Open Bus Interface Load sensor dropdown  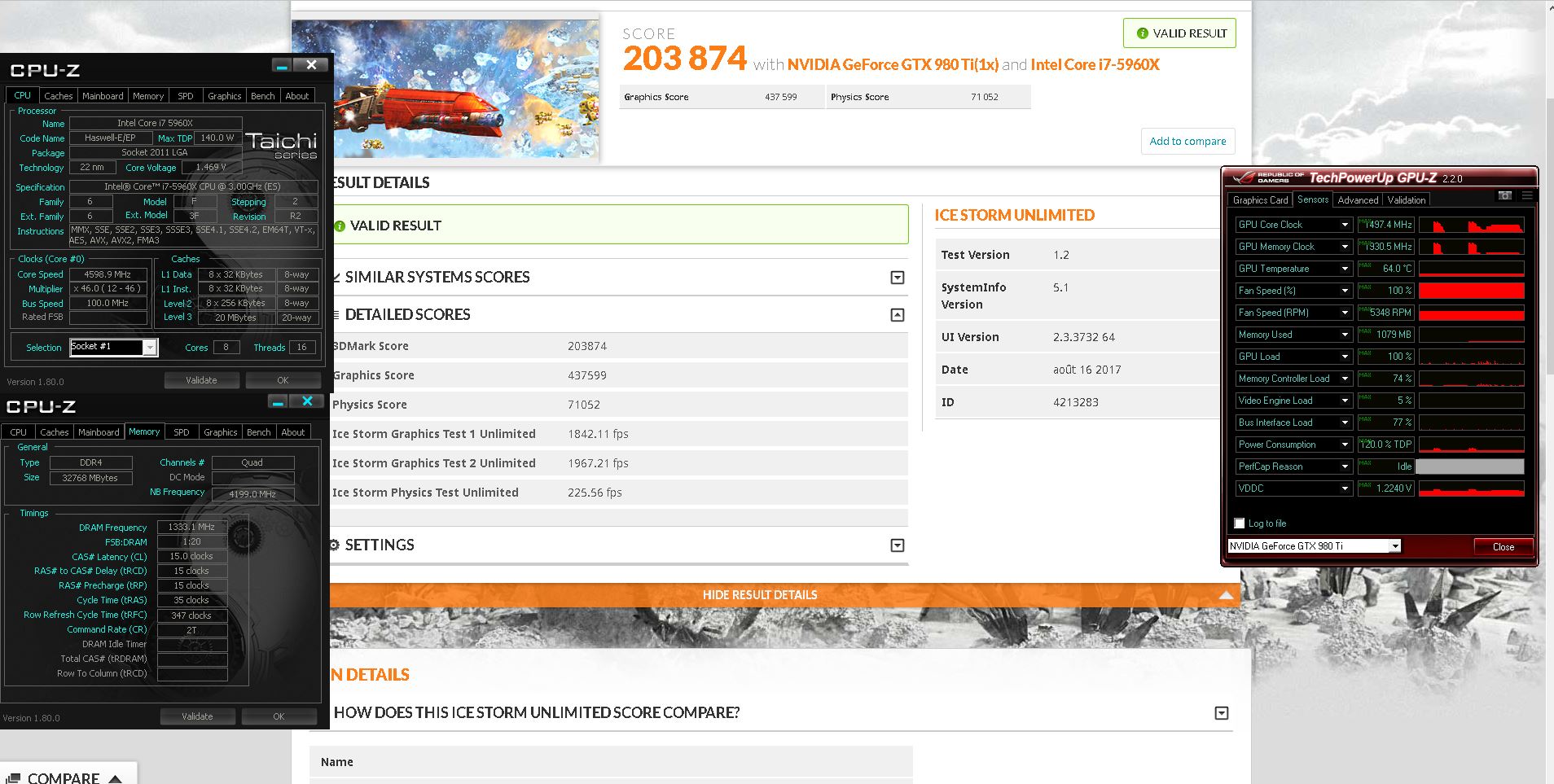pos(1345,423)
